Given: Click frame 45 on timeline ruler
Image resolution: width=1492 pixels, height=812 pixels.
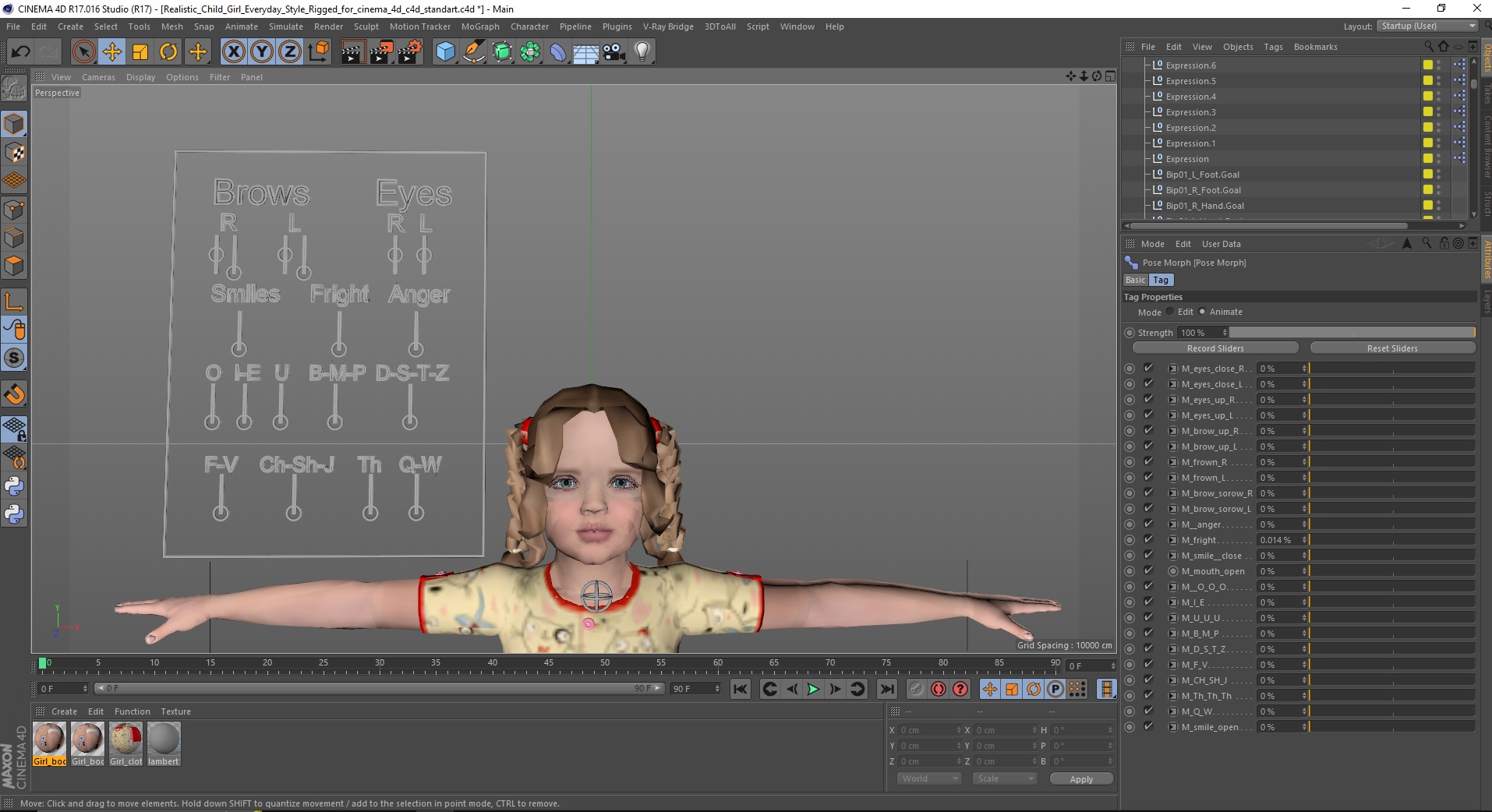Looking at the screenshot, I should pos(549,664).
